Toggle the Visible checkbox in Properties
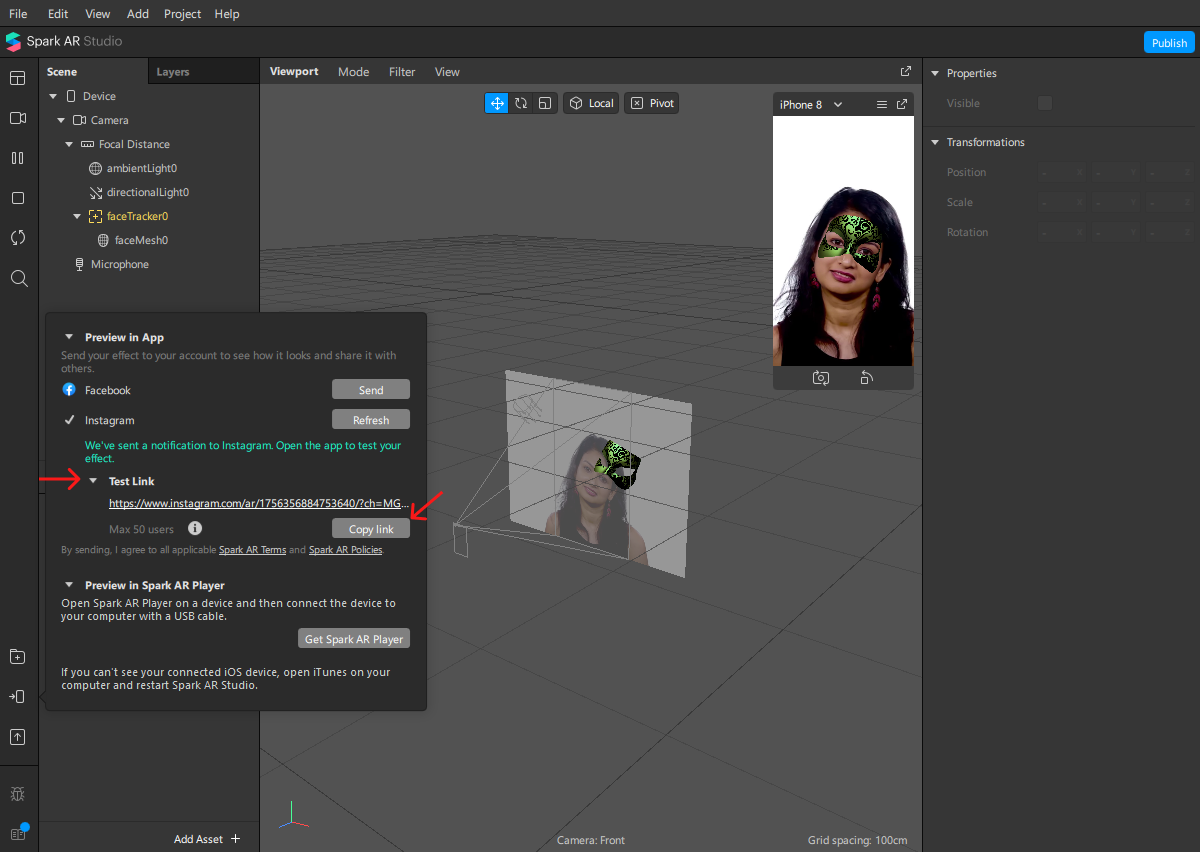1200x852 pixels. [1045, 103]
